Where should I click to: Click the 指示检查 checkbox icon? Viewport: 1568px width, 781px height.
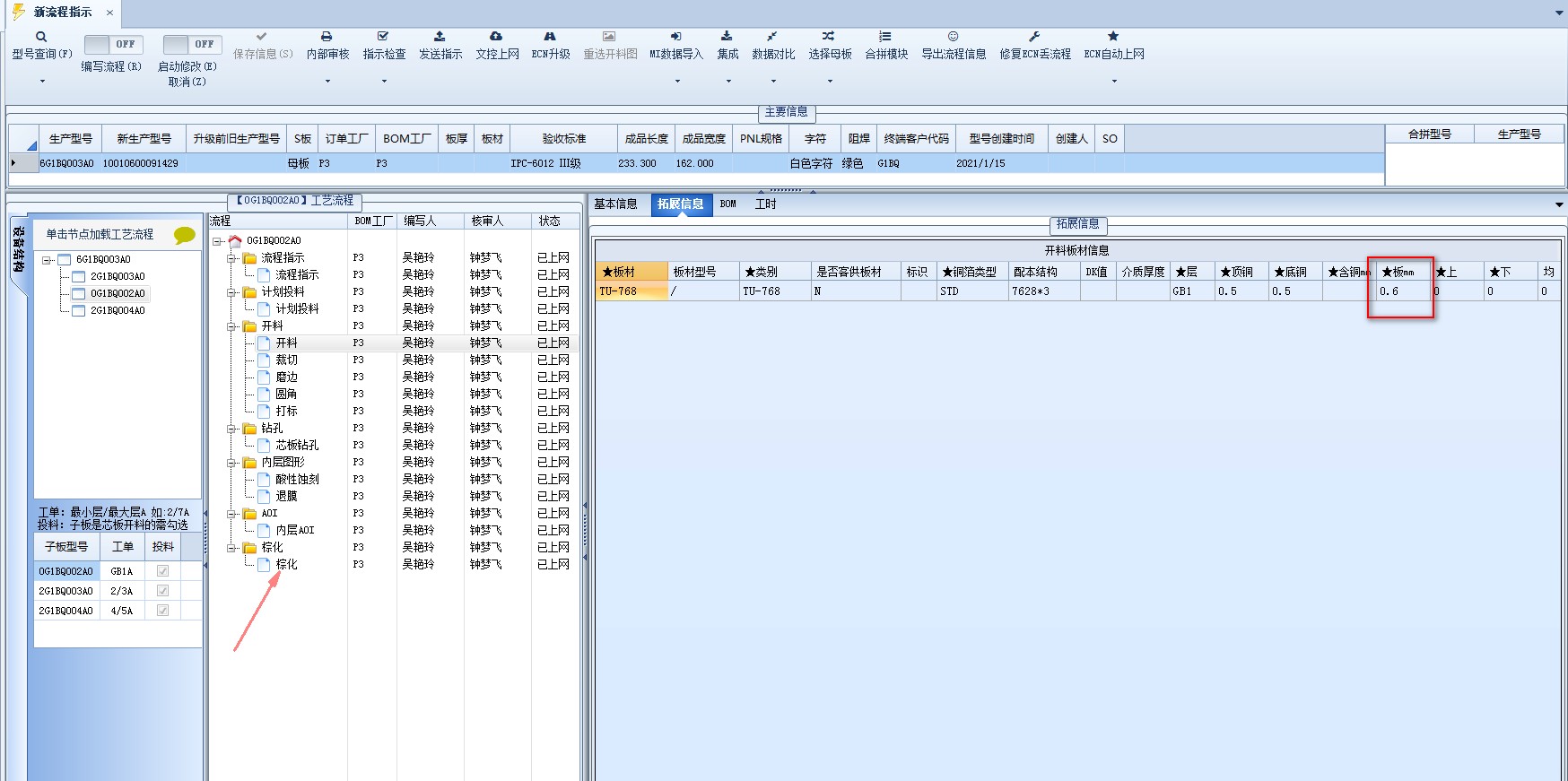click(x=383, y=37)
